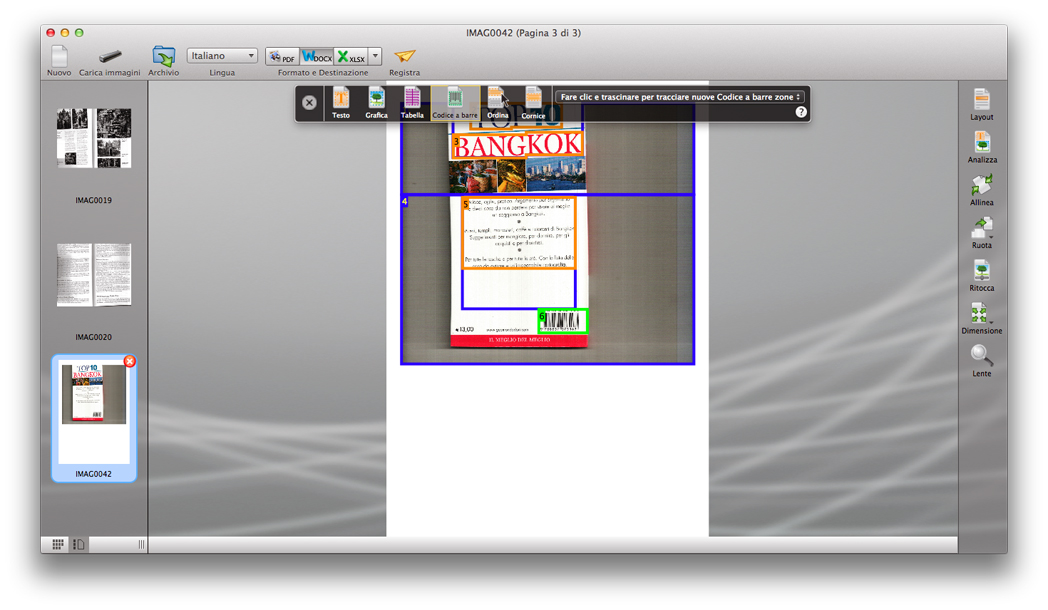Delete IMAG0042 page with red X
The height and width of the screenshot is (610, 1048).
pos(130,361)
